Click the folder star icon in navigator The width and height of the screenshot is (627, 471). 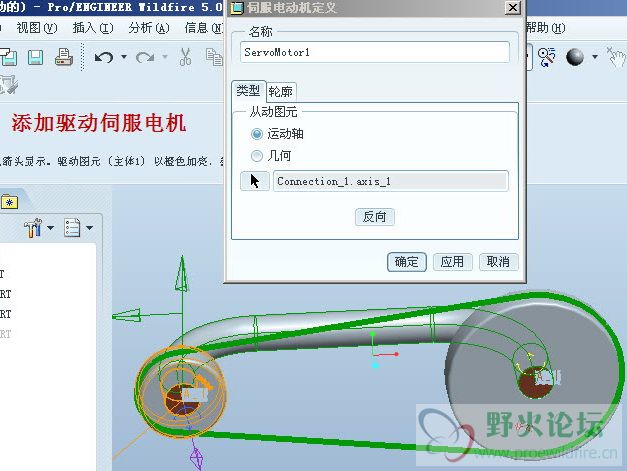tap(9, 202)
